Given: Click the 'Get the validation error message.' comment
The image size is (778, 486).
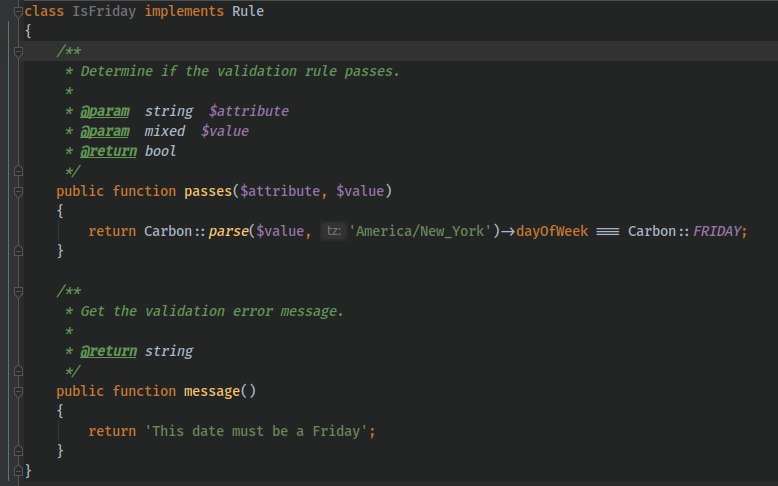Looking at the screenshot, I should (212, 311).
